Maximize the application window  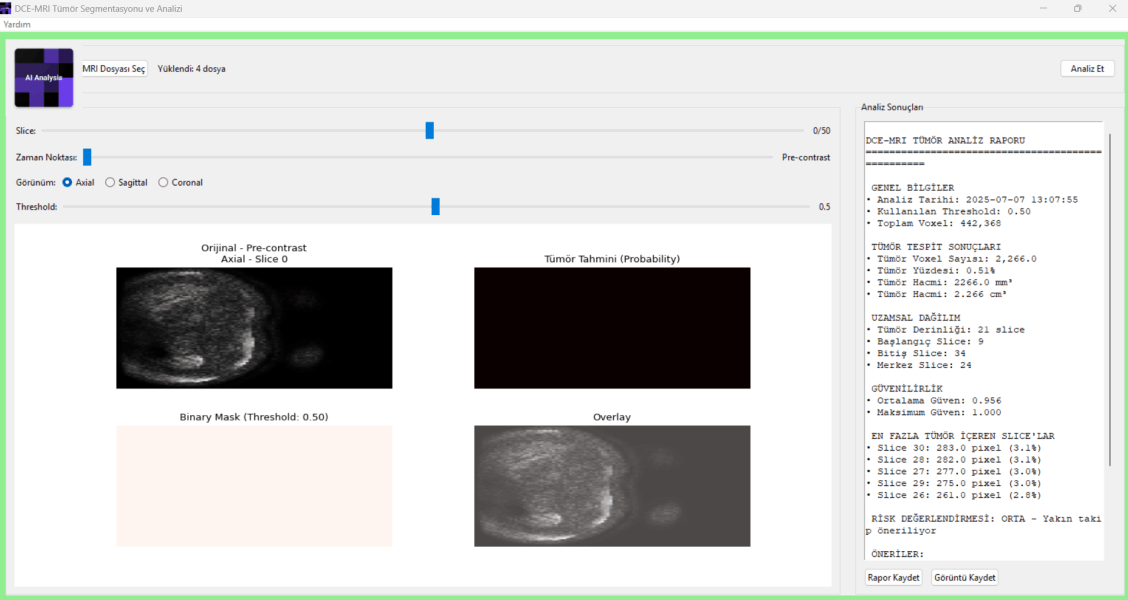(1078, 9)
